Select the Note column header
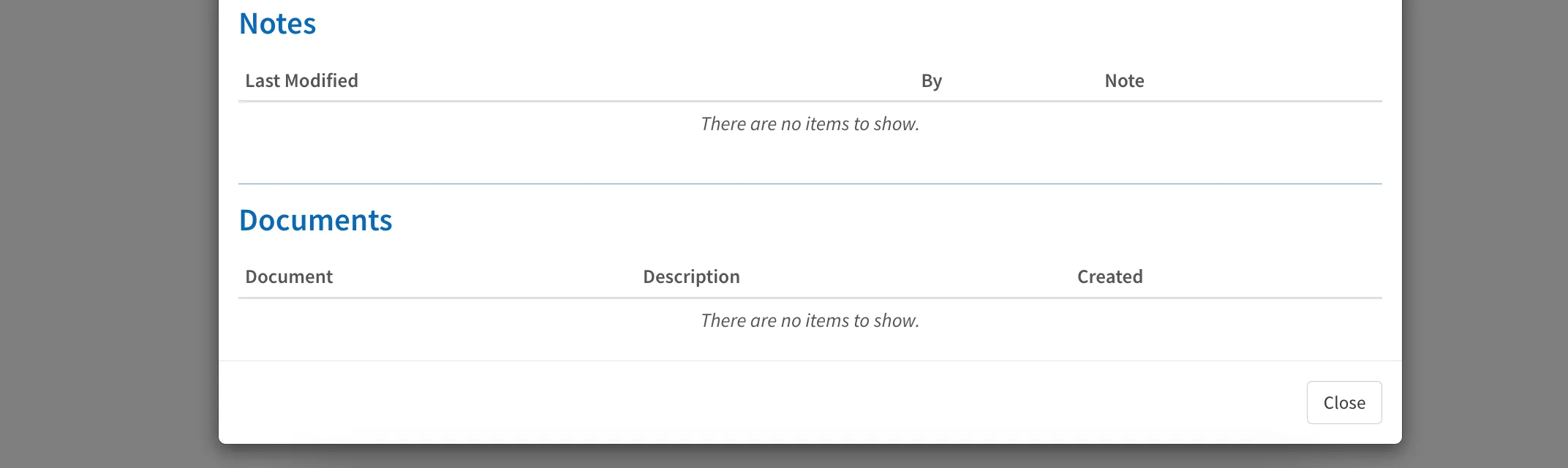Screen dimensions: 1568x468 1124,80
